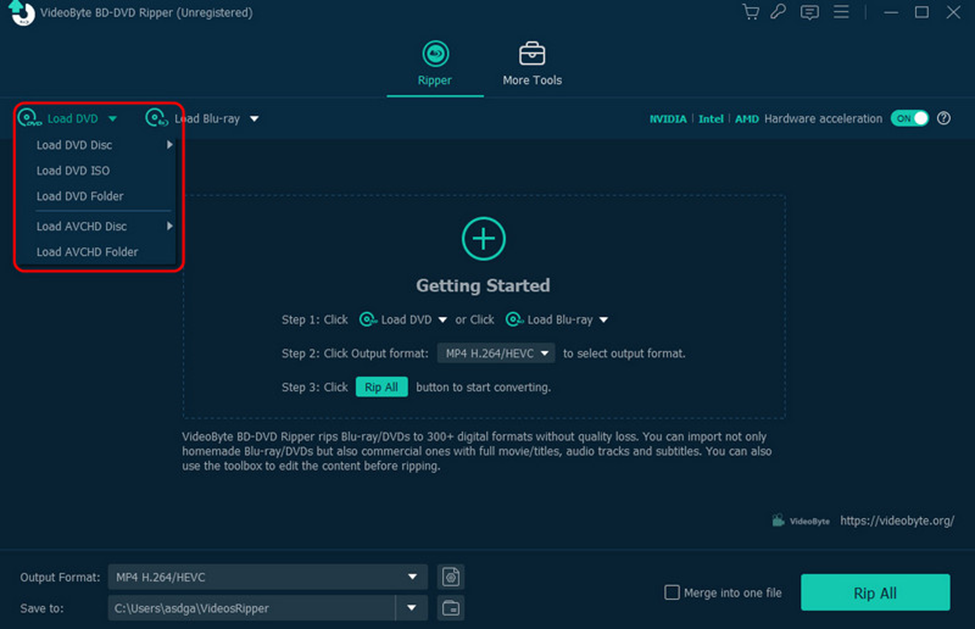Viewport: 975px width, 629px height.
Task: Click the VideoByte app logo in title bar
Action: [x=22, y=13]
